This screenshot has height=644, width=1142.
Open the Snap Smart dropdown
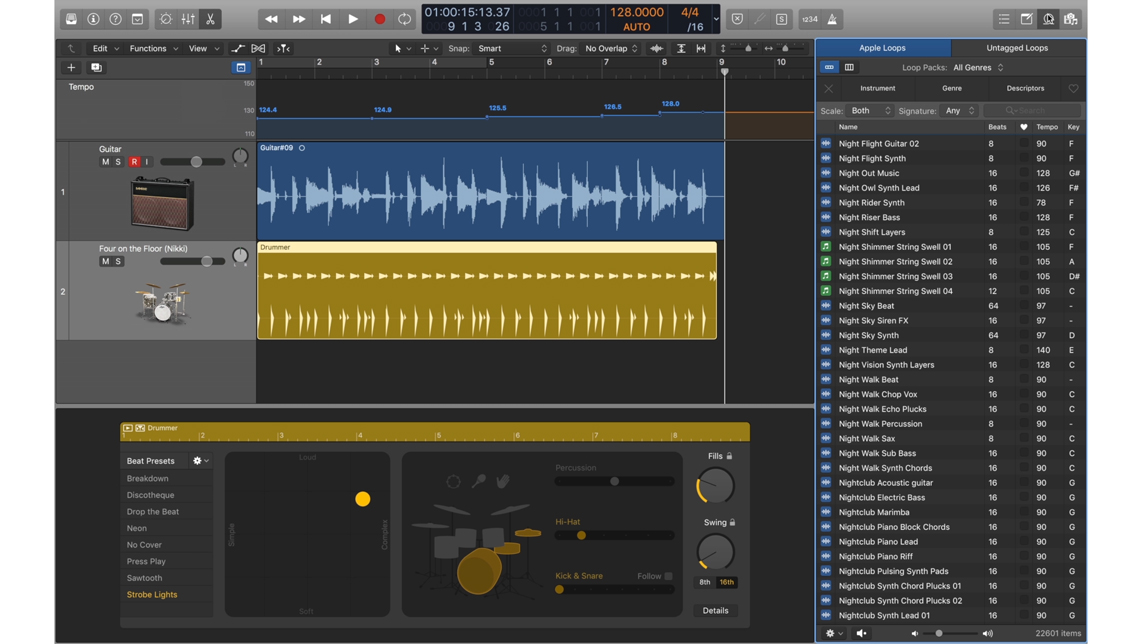click(x=512, y=49)
